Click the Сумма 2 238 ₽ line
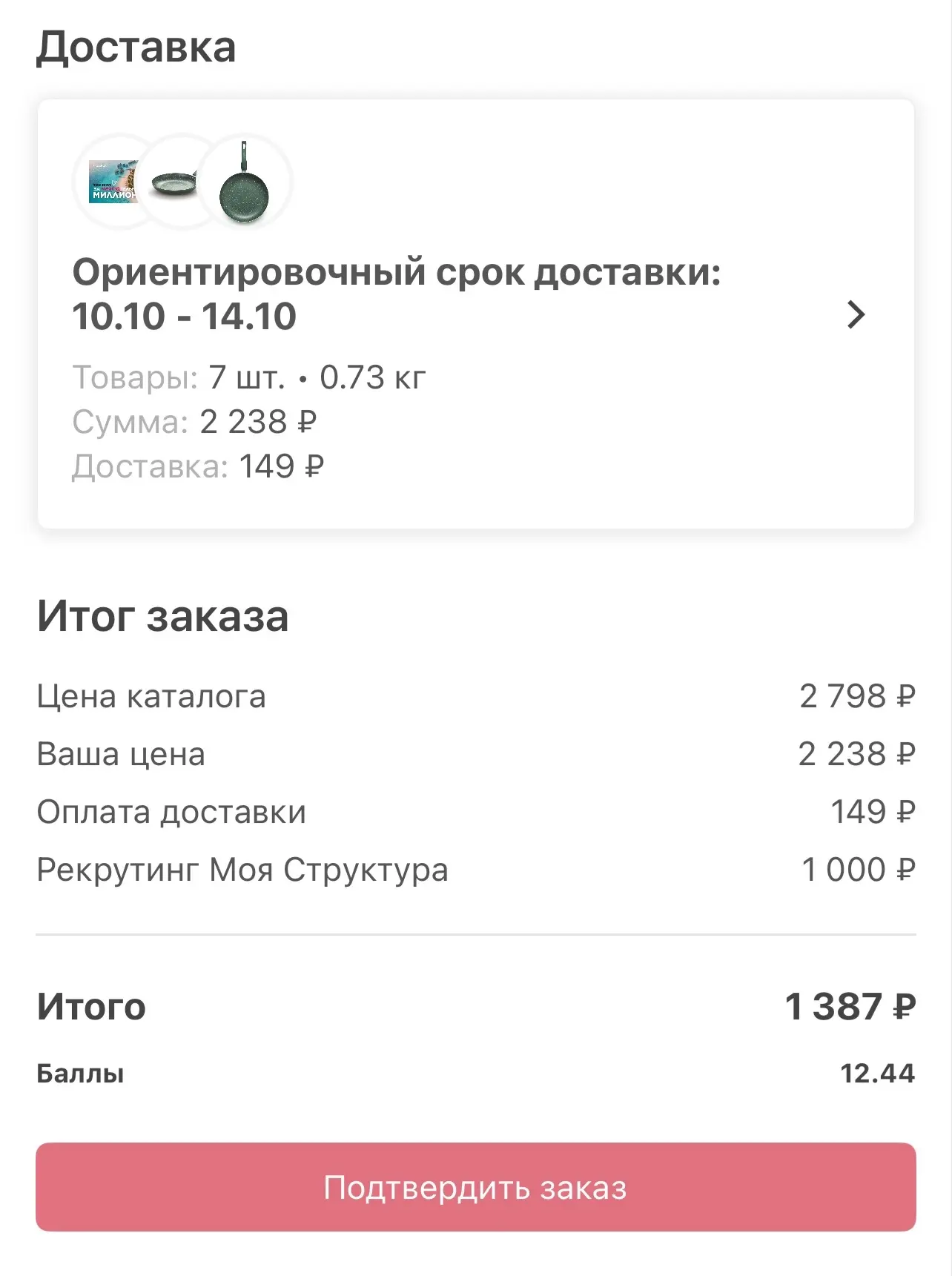Screen dimensions: 952x1276 195,422
